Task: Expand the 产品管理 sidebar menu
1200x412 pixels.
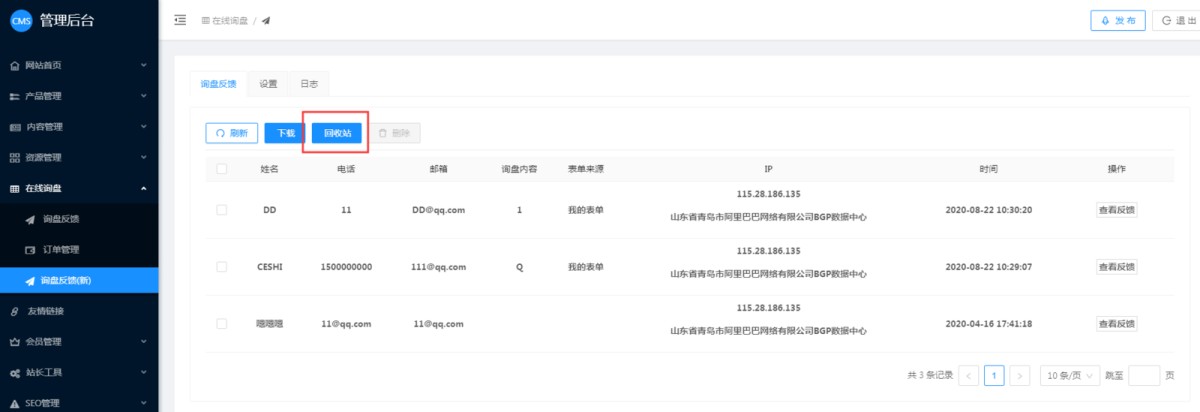Action: click(x=78, y=96)
